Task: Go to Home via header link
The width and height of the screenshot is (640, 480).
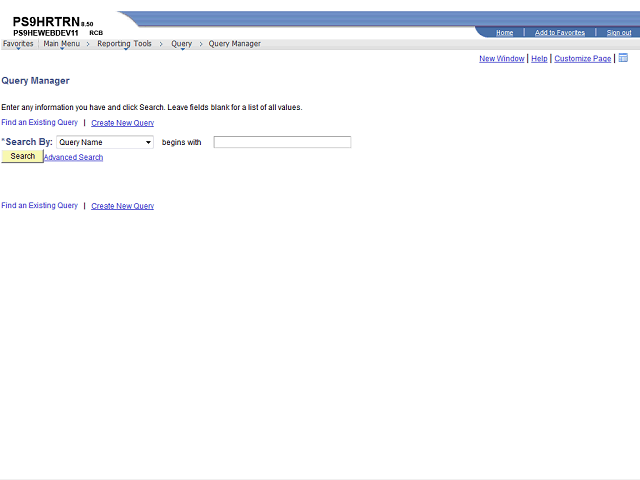Action: (x=504, y=33)
